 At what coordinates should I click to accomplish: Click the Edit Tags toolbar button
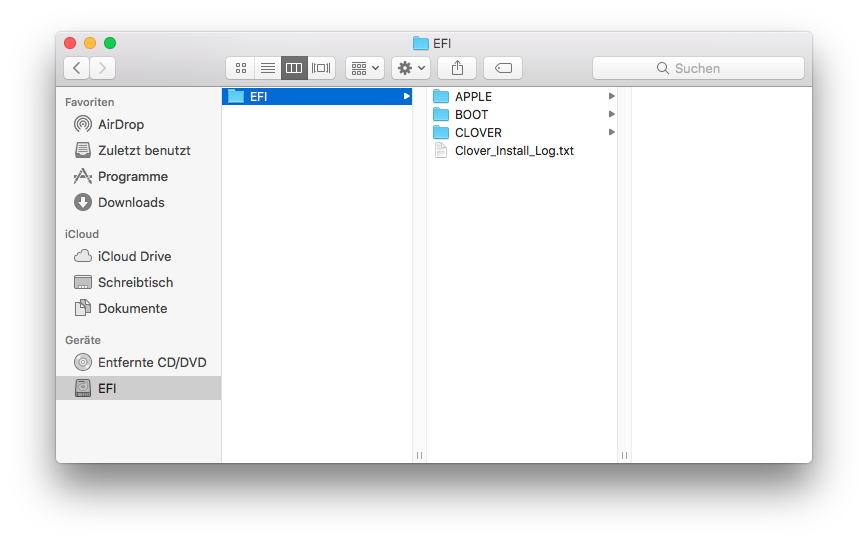point(503,68)
